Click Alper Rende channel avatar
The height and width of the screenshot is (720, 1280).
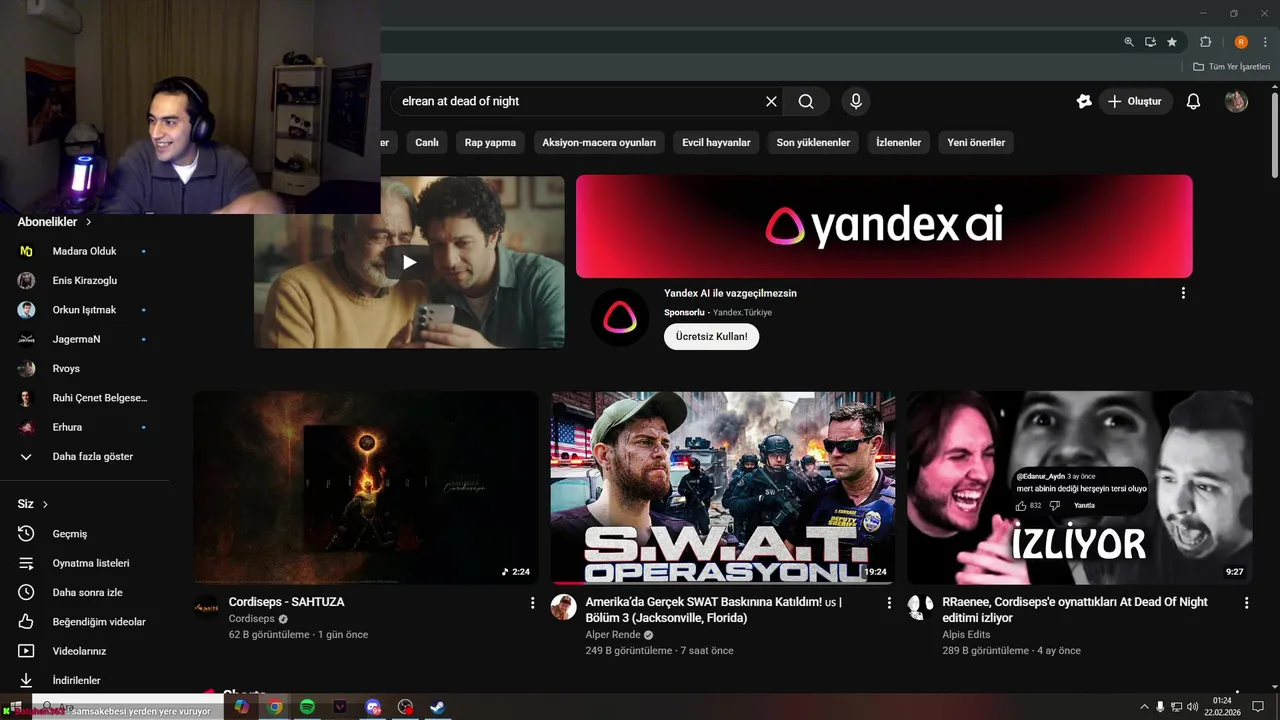pyautogui.click(x=564, y=607)
